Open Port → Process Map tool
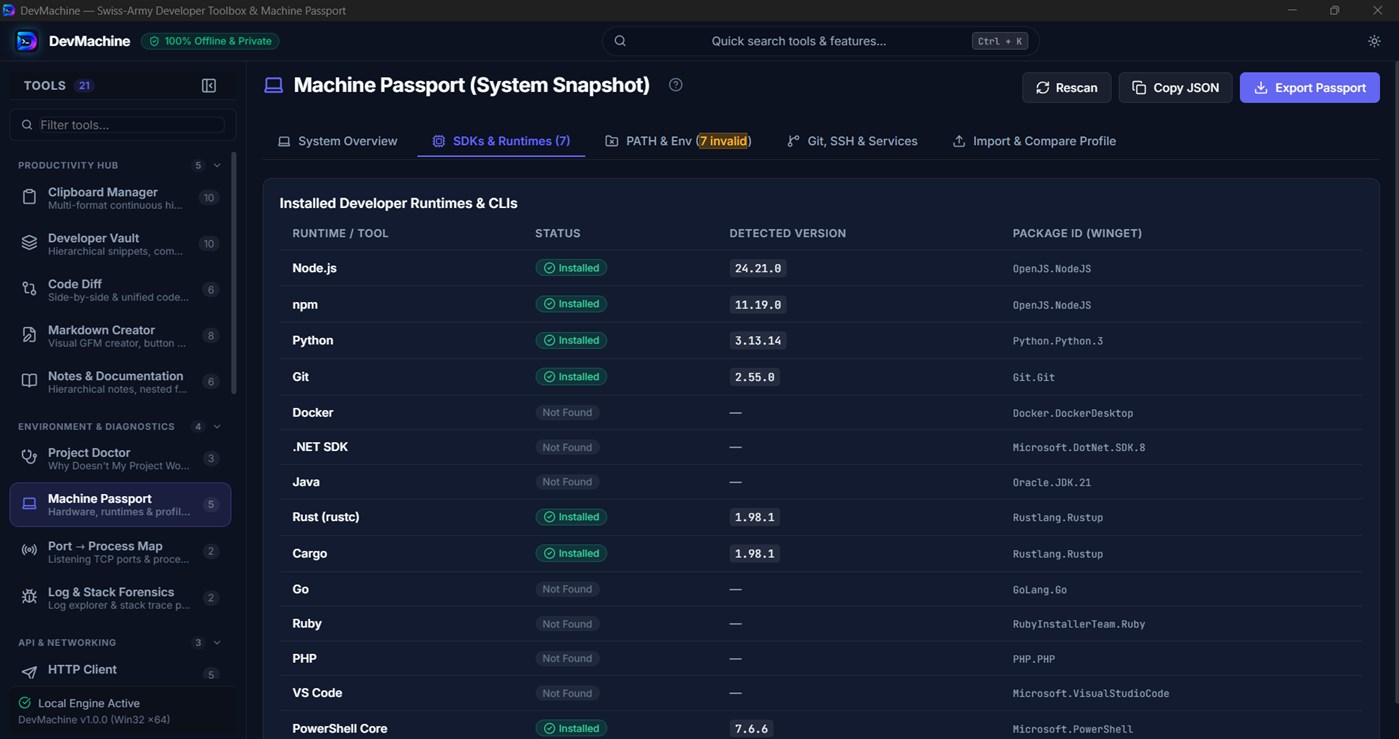Viewport: 1399px width, 739px height. point(120,552)
